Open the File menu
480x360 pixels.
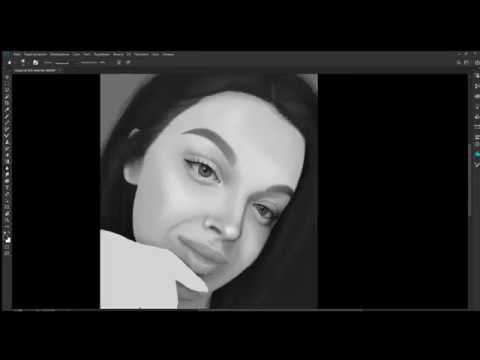pos(17,54)
